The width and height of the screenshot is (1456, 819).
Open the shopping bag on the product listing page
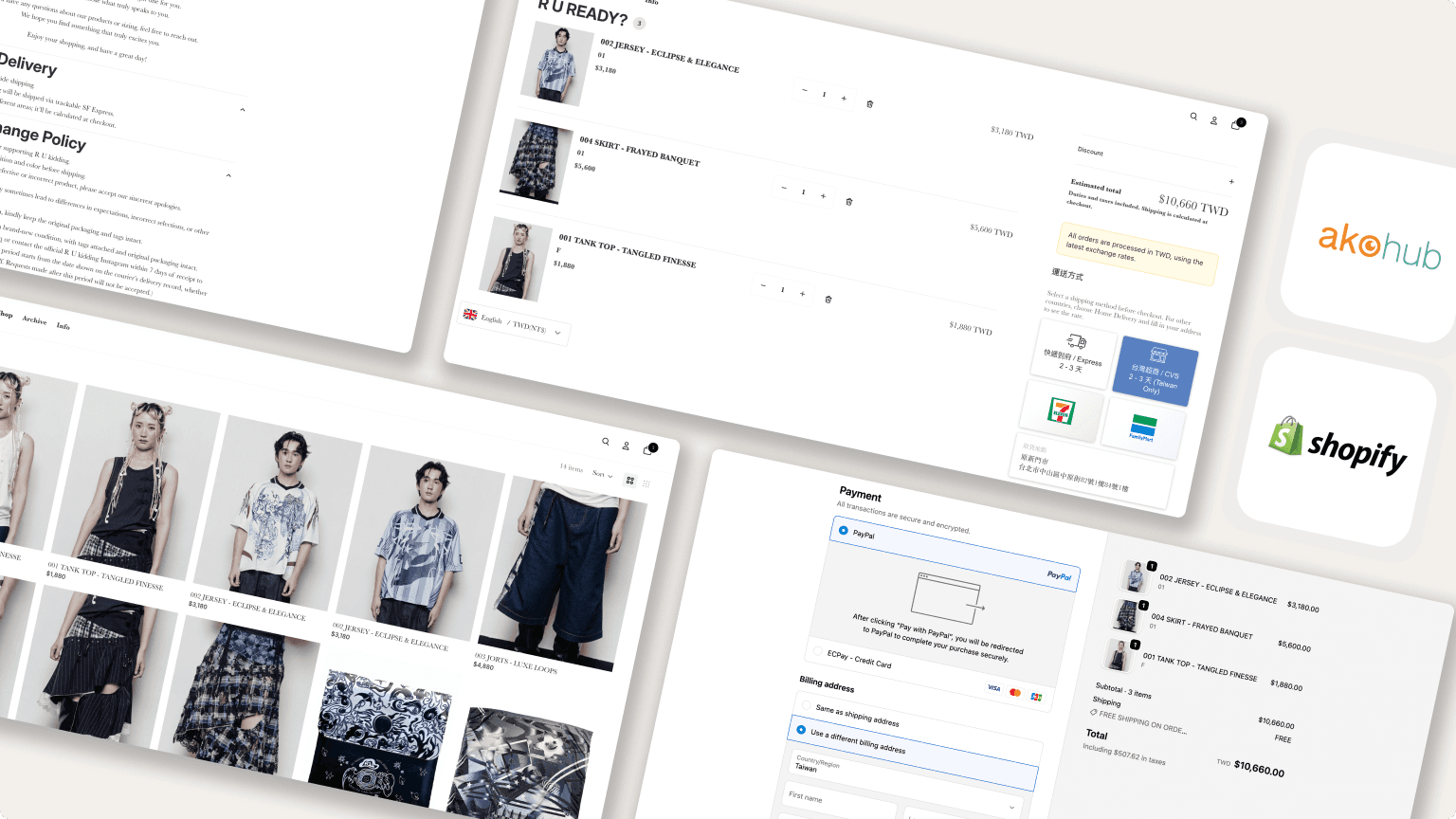click(x=648, y=449)
